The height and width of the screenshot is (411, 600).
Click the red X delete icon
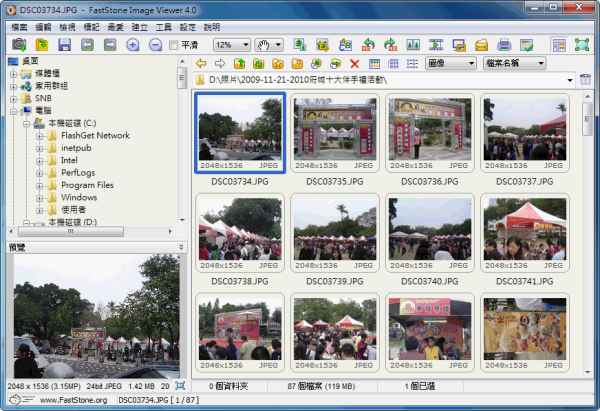coord(354,63)
